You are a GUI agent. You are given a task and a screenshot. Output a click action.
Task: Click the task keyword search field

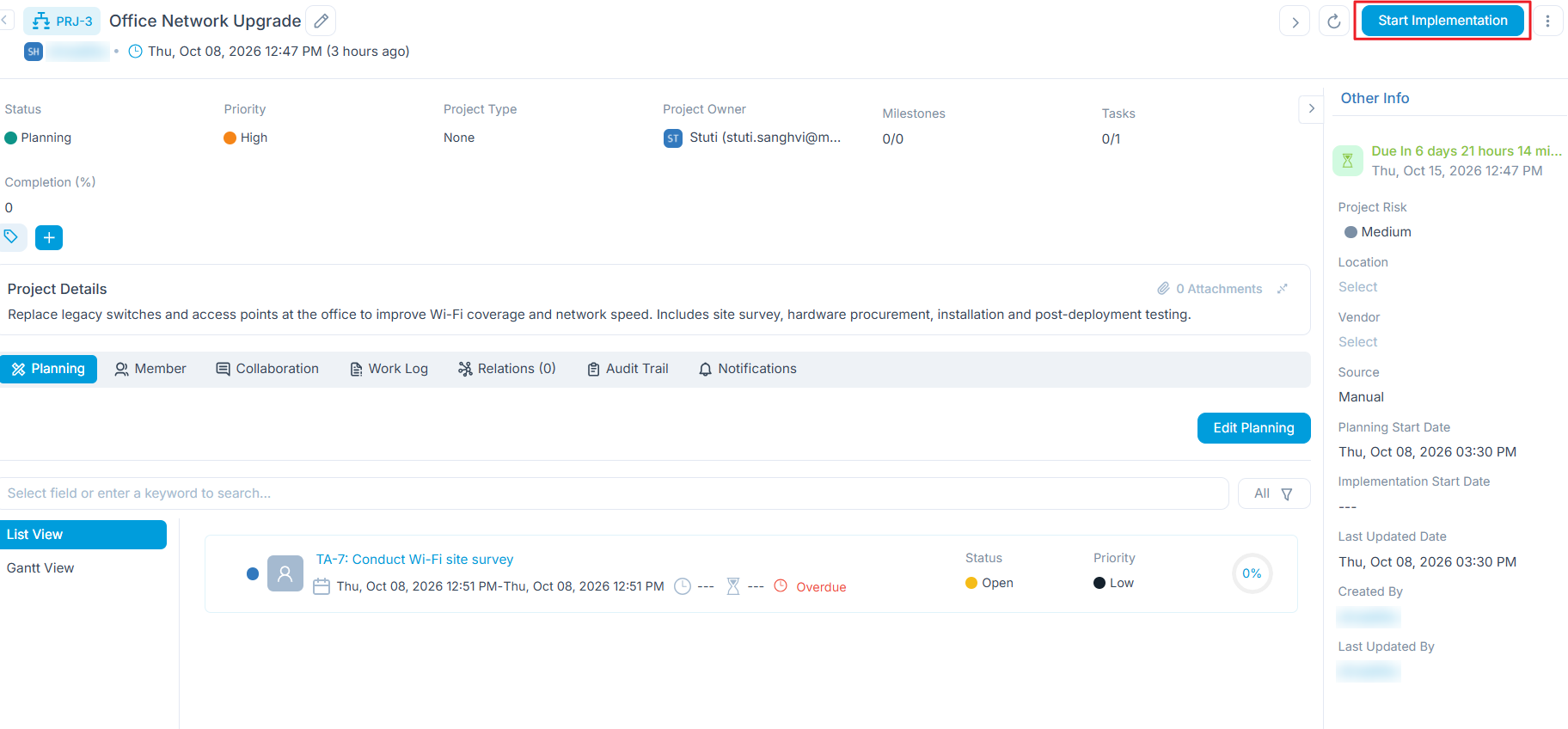click(x=614, y=493)
